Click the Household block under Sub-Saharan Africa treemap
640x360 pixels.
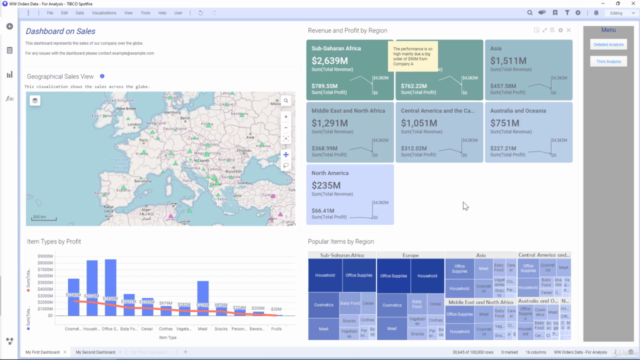(x=325, y=275)
